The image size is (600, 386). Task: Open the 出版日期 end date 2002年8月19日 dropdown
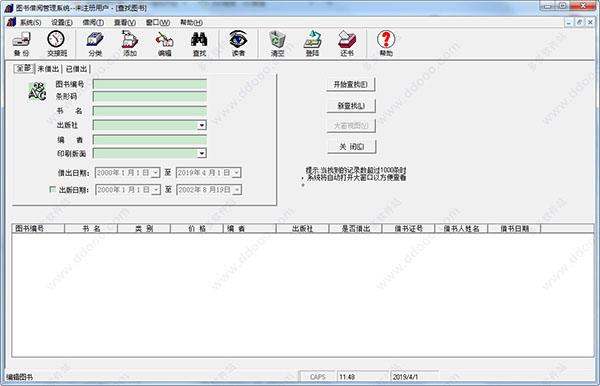click(237, 190)
